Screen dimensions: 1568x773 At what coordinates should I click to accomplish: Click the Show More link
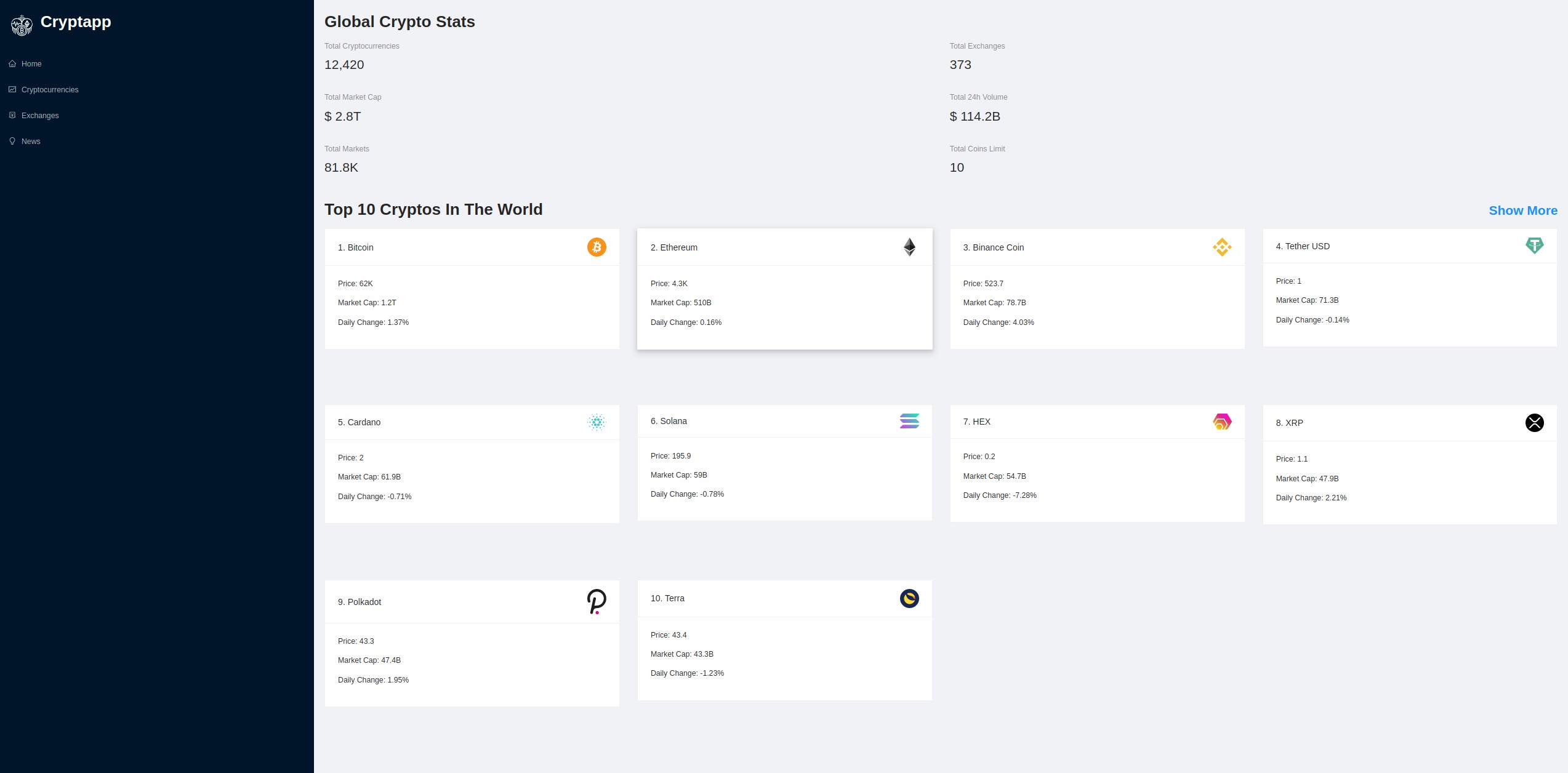1523,210
